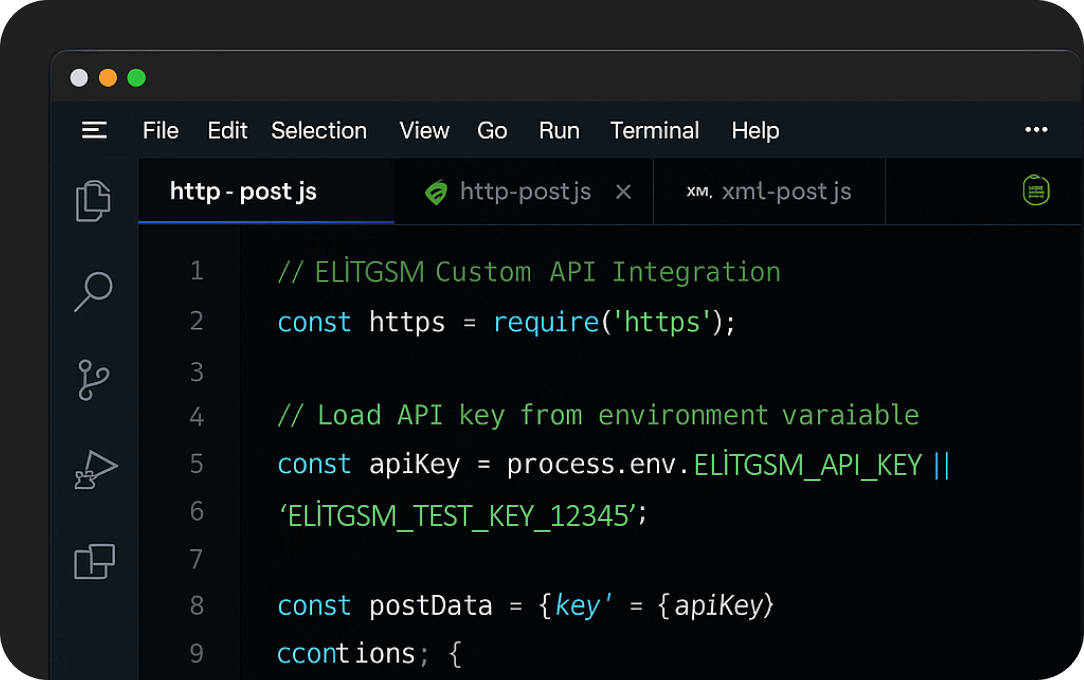The height and width of the screenshot is (680, 1084).
Task: Click the '||' operator in line 5
Action: [942, 464]
